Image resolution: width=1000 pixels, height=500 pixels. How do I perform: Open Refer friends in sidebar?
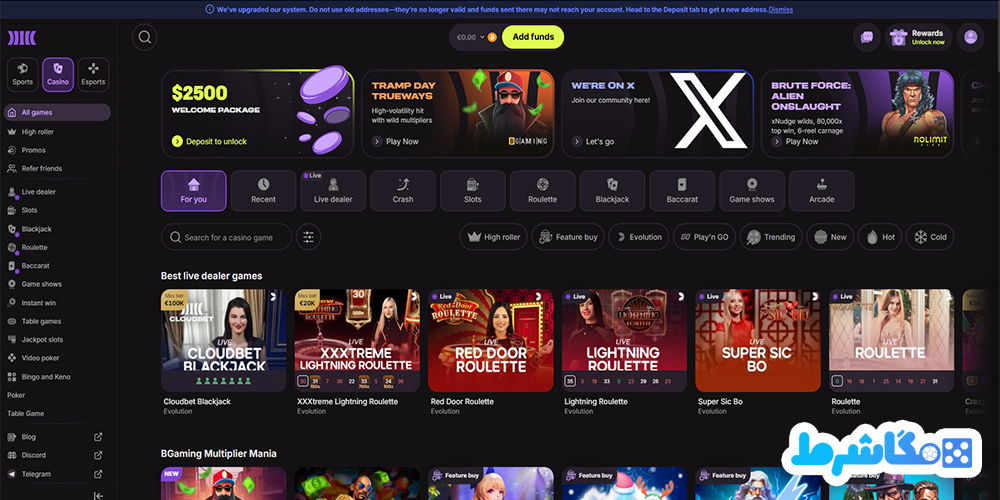(x=57, y=168)
